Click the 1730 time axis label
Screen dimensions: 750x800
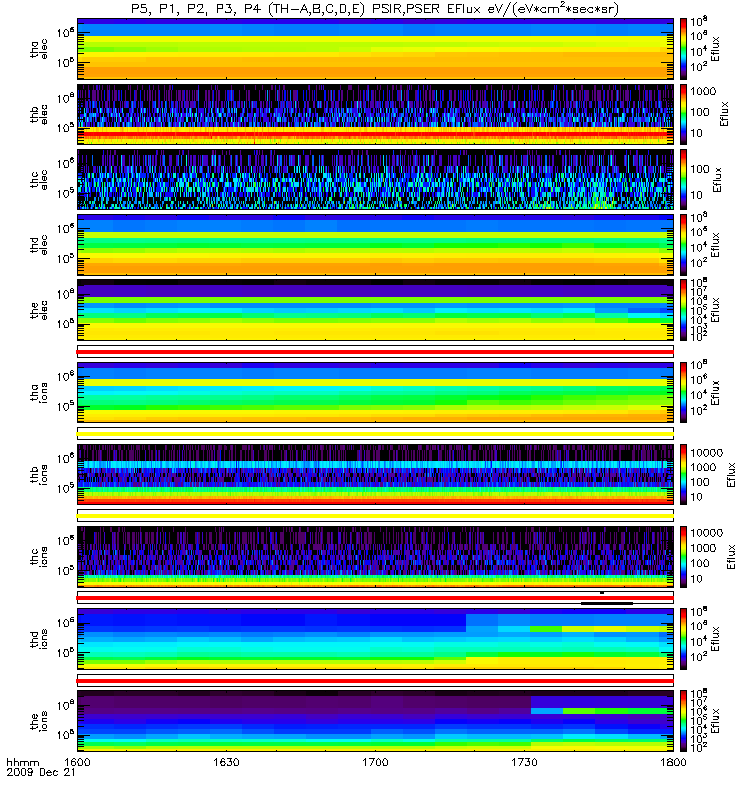pos(524,762)
